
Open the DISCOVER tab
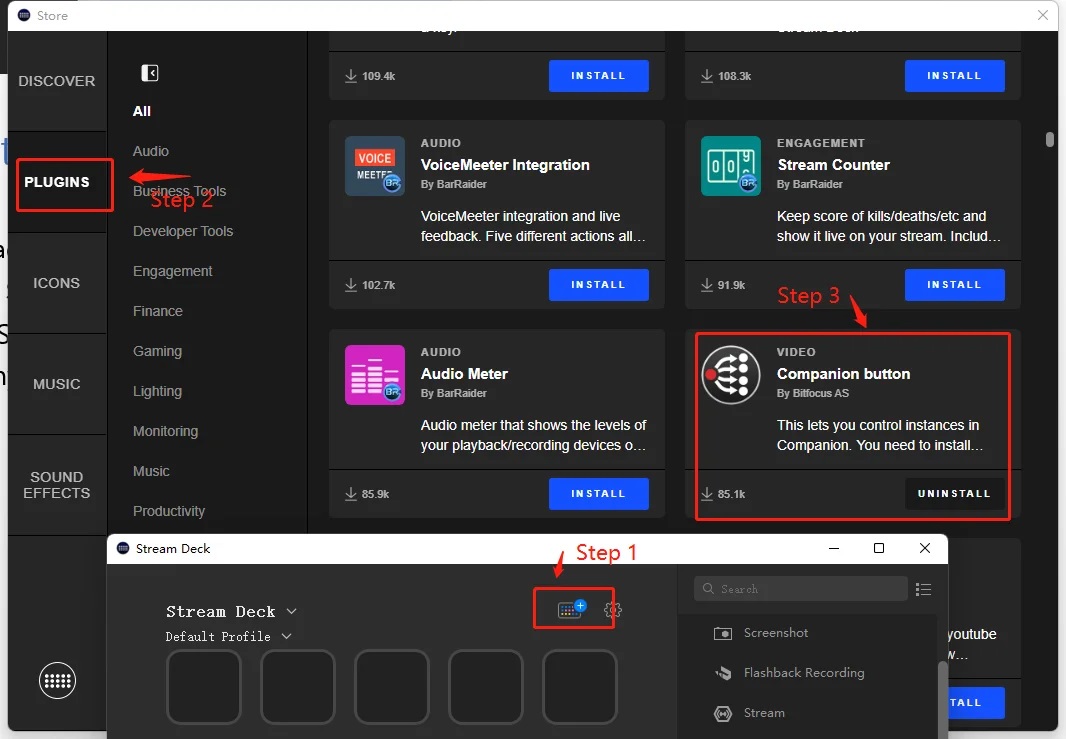57,81
